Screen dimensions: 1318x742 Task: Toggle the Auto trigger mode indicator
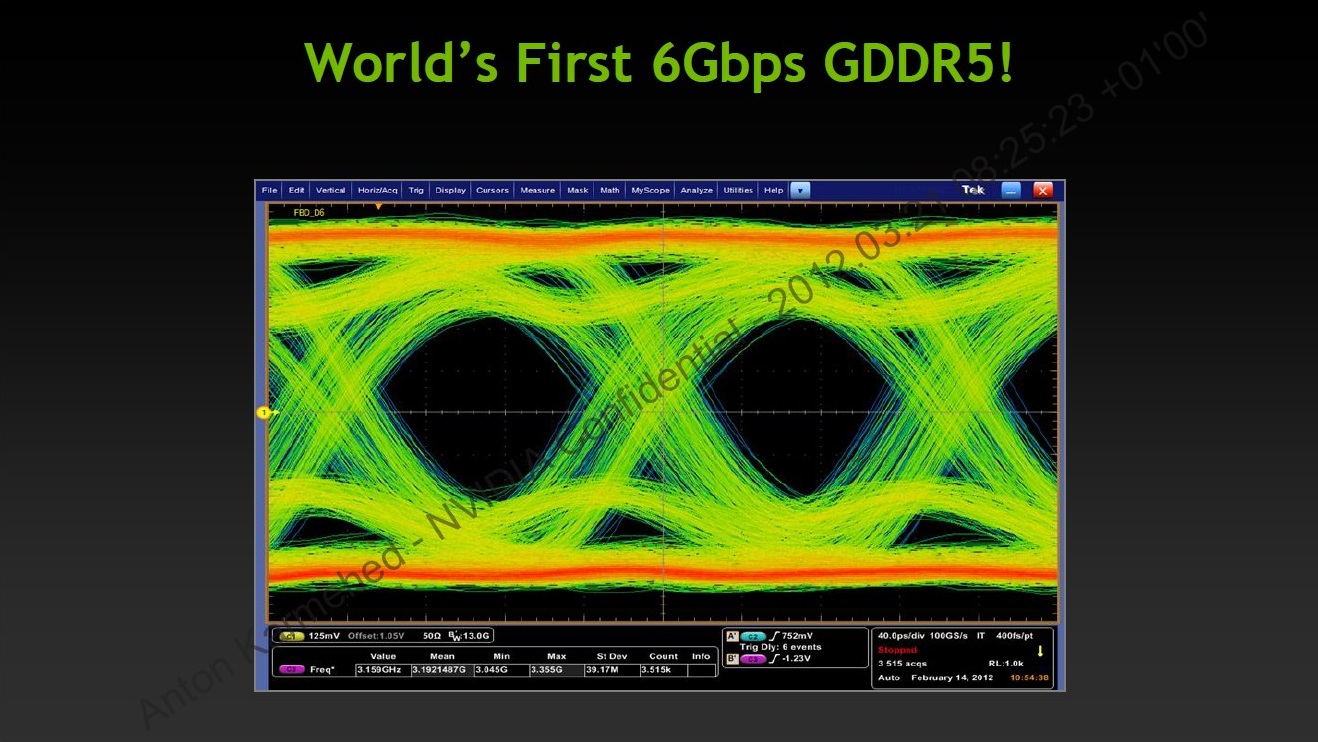pyautogui.click(x=888, y=678)
